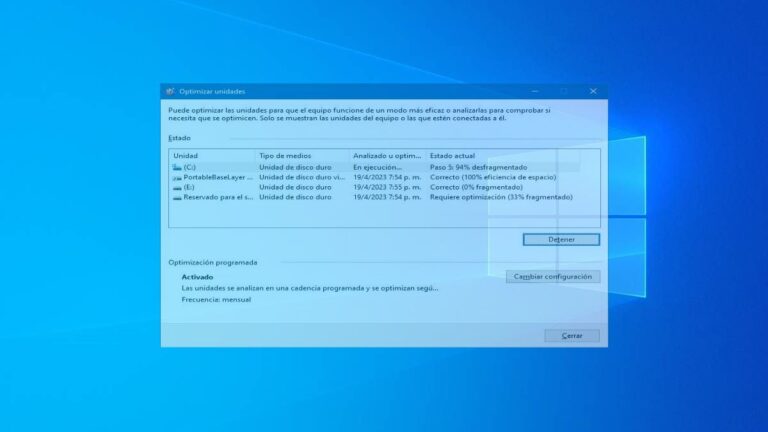Select the Reservado para el sistema drive icon
768x432 pixels.
click(x=177, y=197)
